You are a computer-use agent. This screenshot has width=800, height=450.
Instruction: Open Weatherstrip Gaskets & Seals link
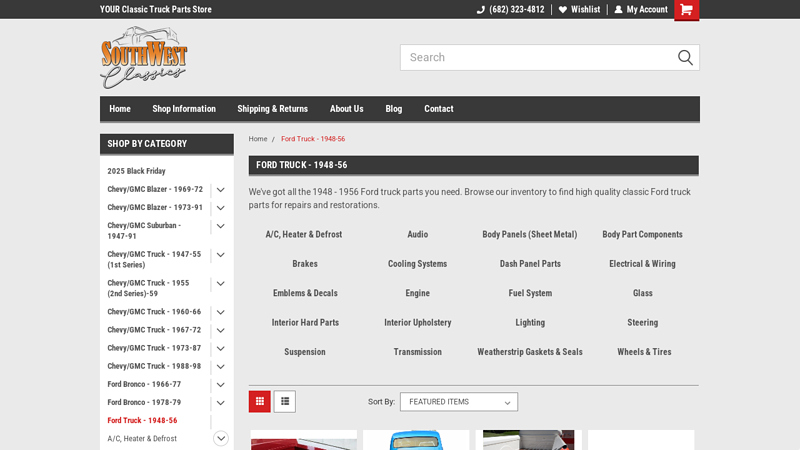[530, 352]
